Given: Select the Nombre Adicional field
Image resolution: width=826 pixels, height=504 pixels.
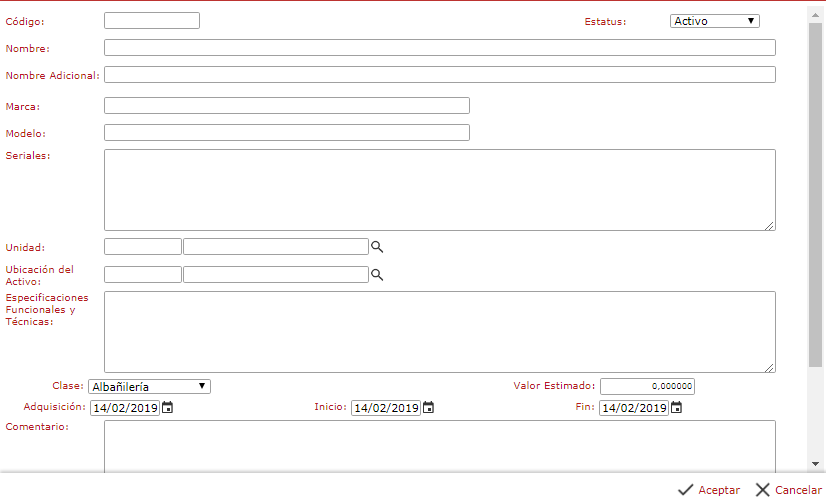Looking at the screenshot, I should pyautogui.click(x=439, y=75).
